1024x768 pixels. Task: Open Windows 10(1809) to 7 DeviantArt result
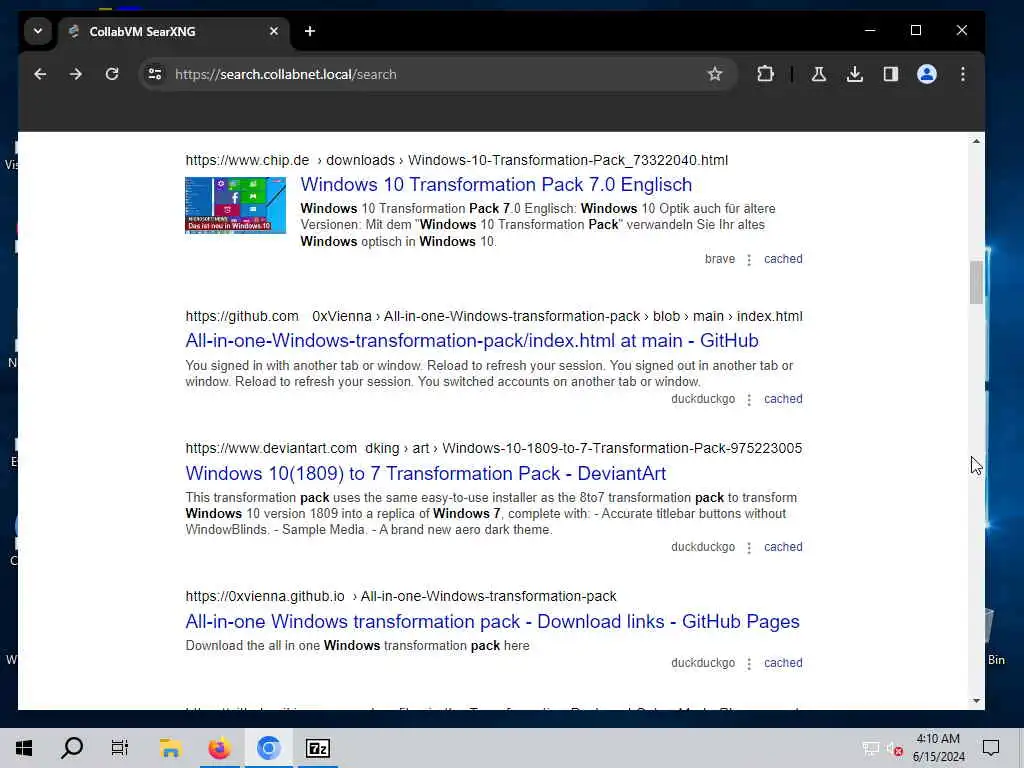coord(425,473)
